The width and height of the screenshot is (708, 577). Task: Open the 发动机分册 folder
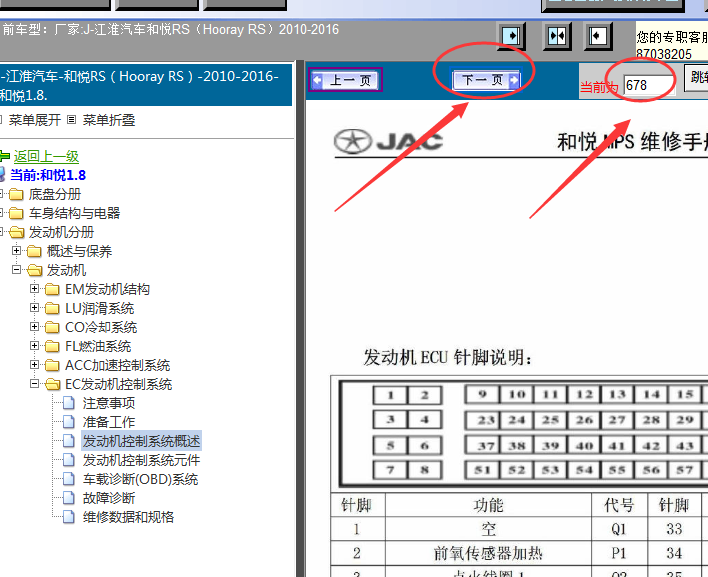click(x=61, y=232)
